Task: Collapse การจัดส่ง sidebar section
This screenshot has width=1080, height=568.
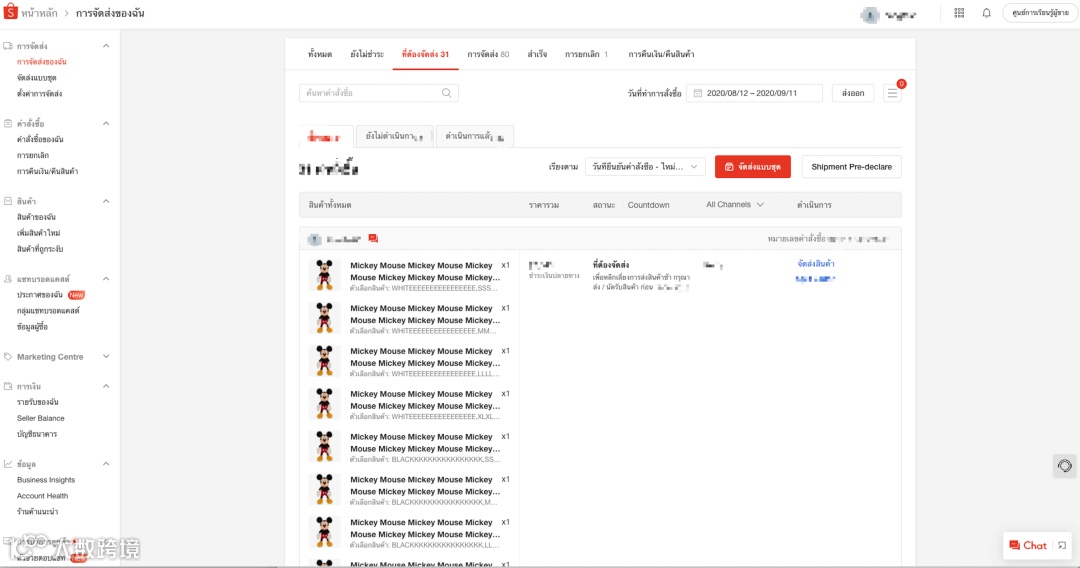Action: (106, 46)
